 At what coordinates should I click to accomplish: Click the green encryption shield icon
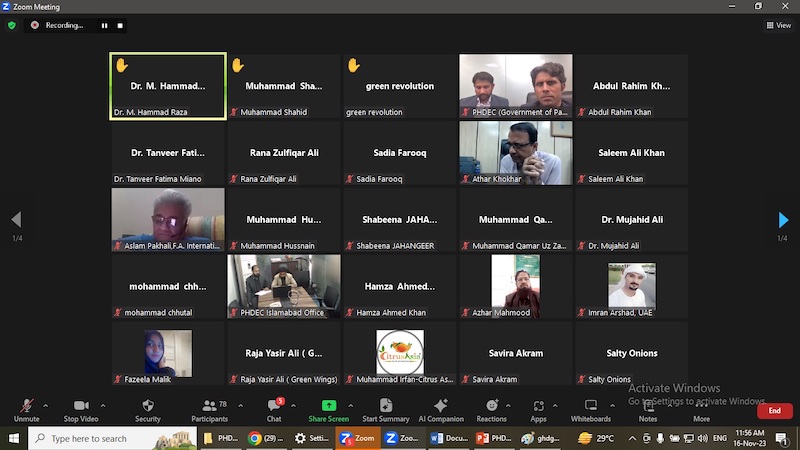coord(12,25)
